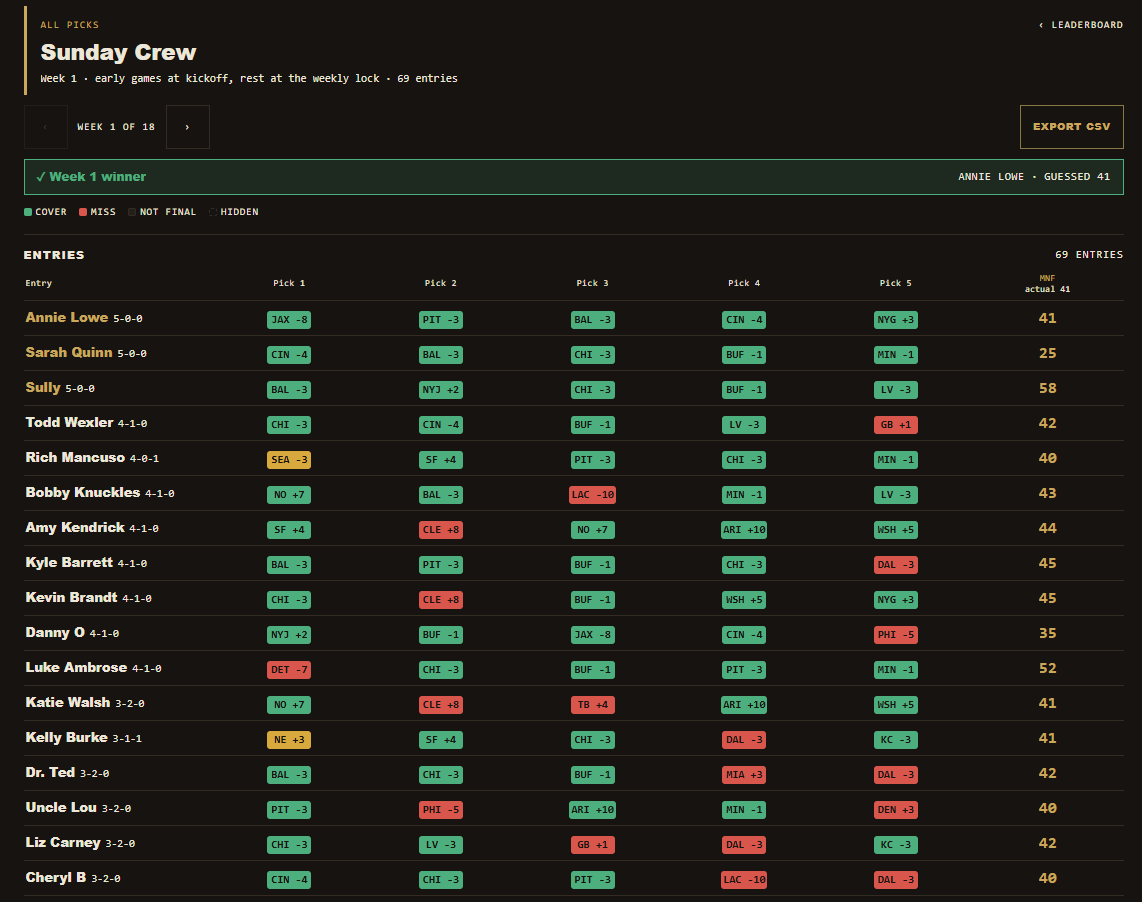Click Bobby Knuckles' LAC -10 pick
Viewport: 1142px width, 902px height.
pos(592,495)
